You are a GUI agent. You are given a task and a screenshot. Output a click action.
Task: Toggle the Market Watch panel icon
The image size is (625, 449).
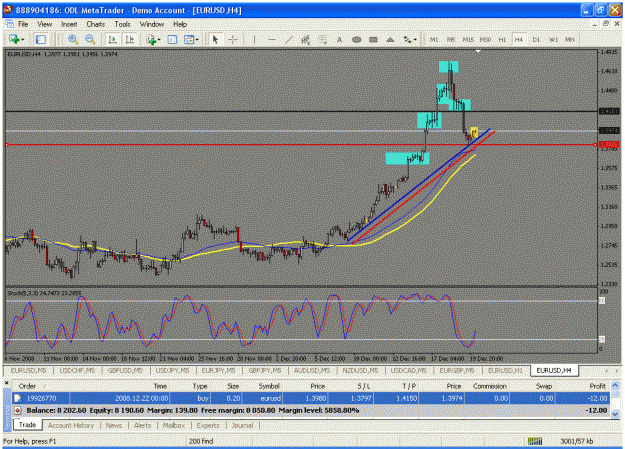[41, 39]
